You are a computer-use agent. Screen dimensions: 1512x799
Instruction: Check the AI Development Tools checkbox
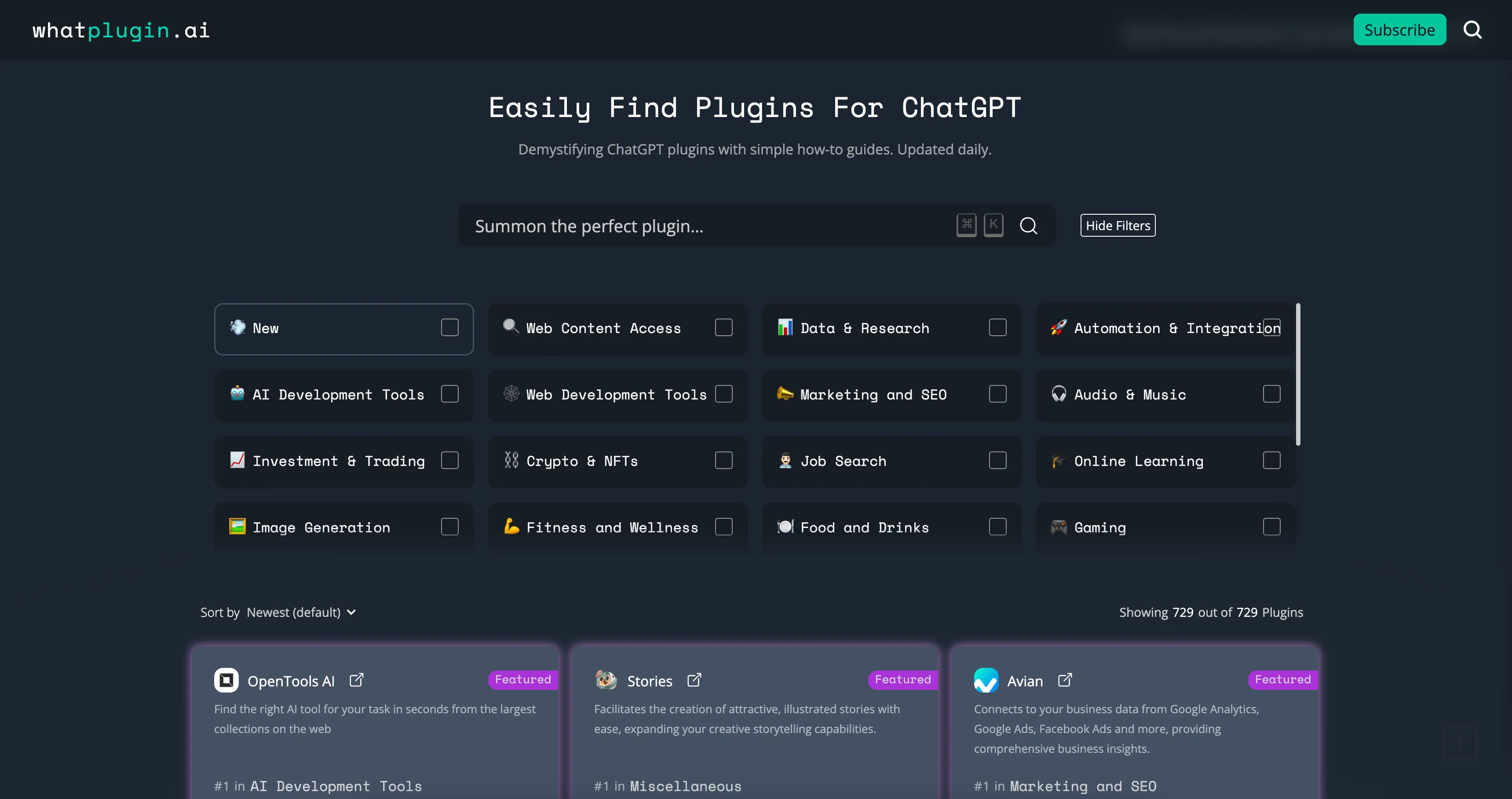449,394
